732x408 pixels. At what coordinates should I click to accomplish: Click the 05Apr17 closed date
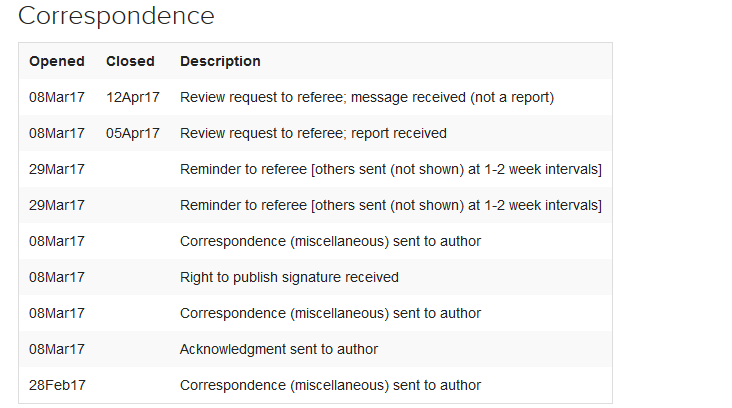coord(133,133)
